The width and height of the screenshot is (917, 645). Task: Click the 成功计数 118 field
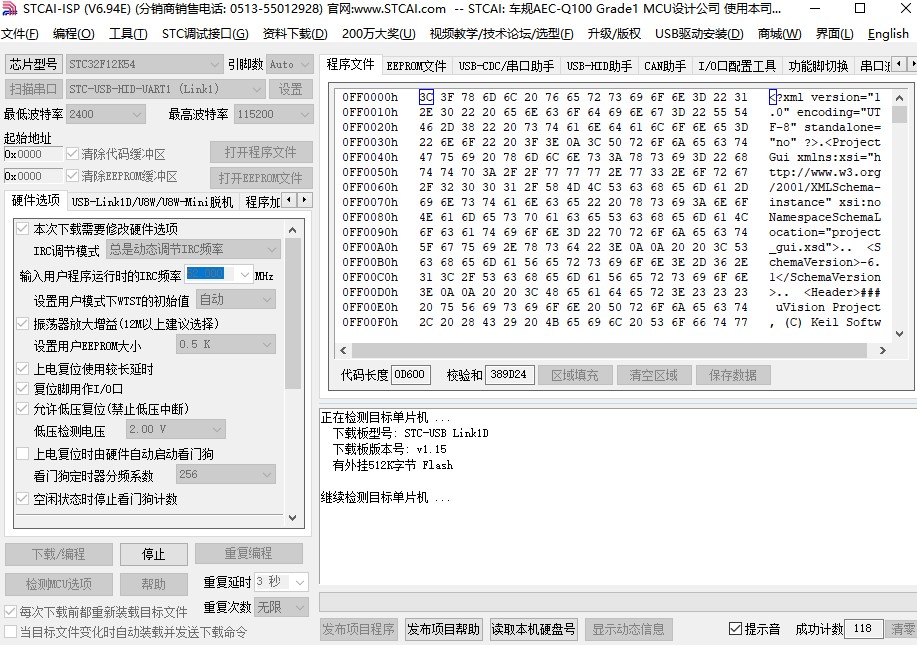(863, 629)
